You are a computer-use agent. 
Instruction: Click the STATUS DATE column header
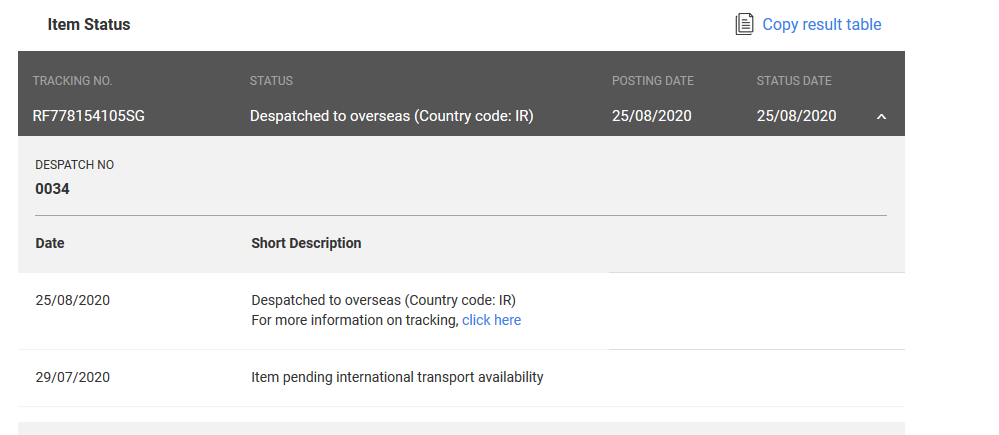[x=794, y=81]
